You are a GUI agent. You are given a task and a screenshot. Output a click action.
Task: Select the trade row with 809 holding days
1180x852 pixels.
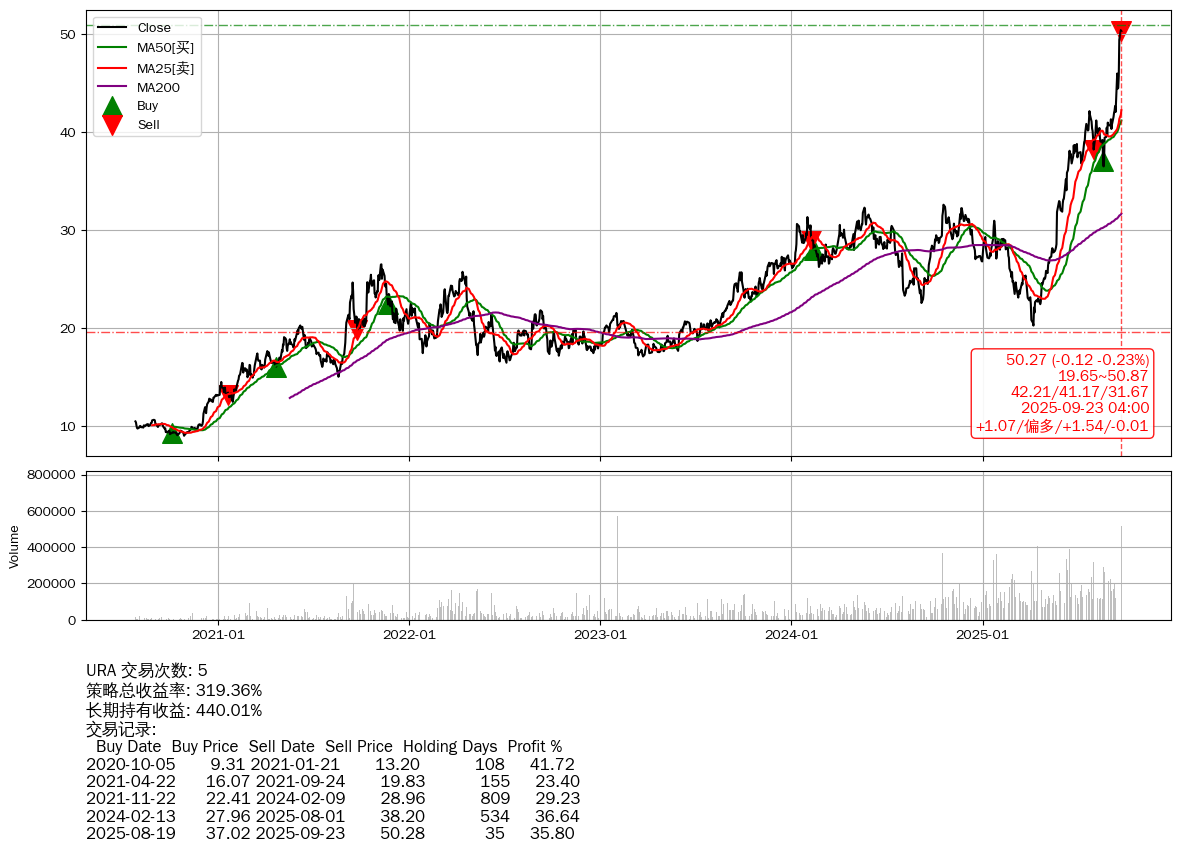point(332,798)
